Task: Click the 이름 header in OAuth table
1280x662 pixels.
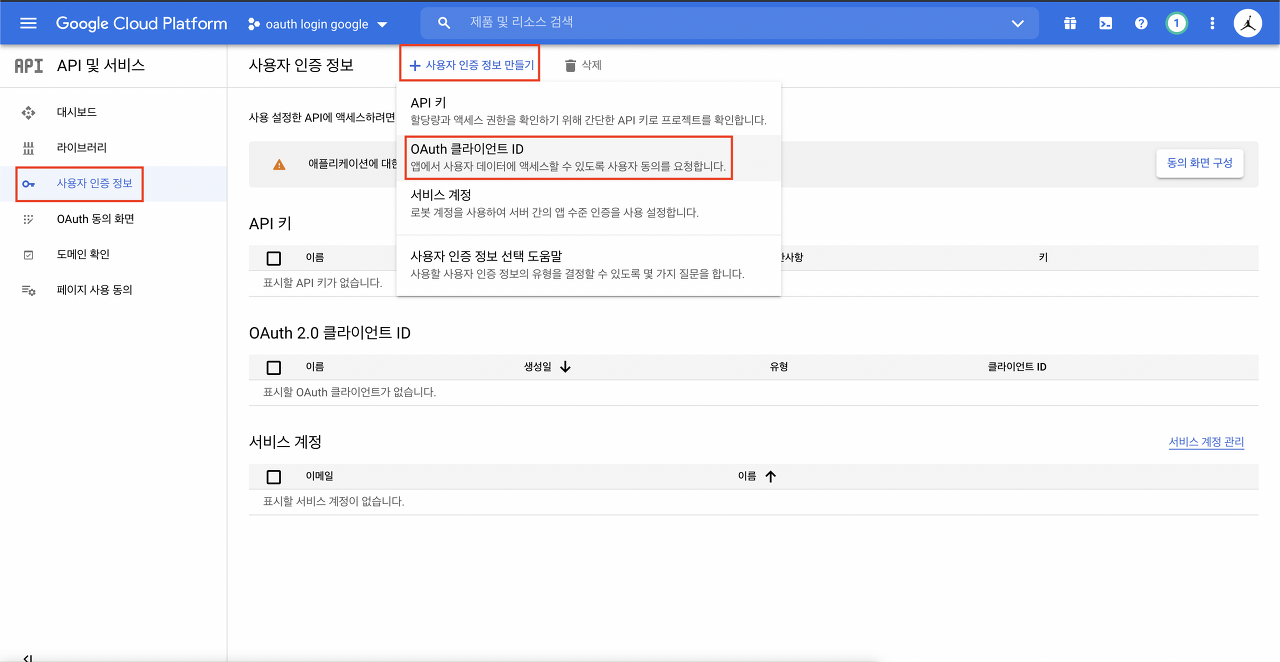Action: tap(315, 367)
